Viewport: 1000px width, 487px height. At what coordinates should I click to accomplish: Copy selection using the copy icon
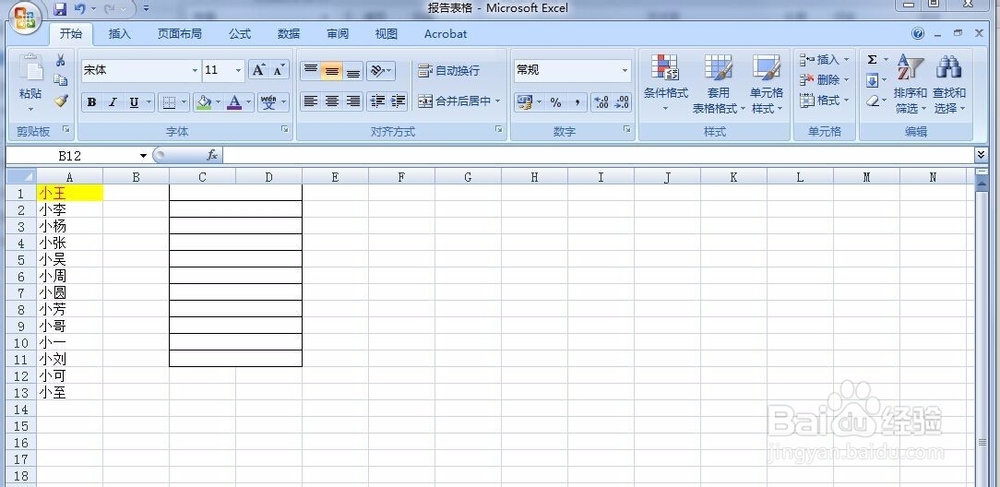[61, 80]
